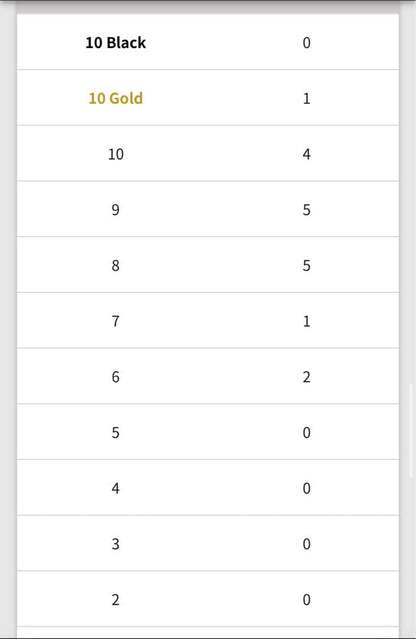Click the grade 6 row label

(115, 377)
